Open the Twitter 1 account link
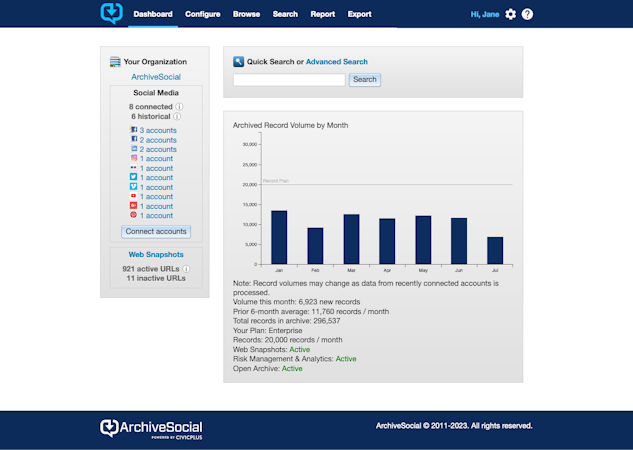The width and height of the screenshot is (633, 450). pyautogui.click(x=156, y=178)
